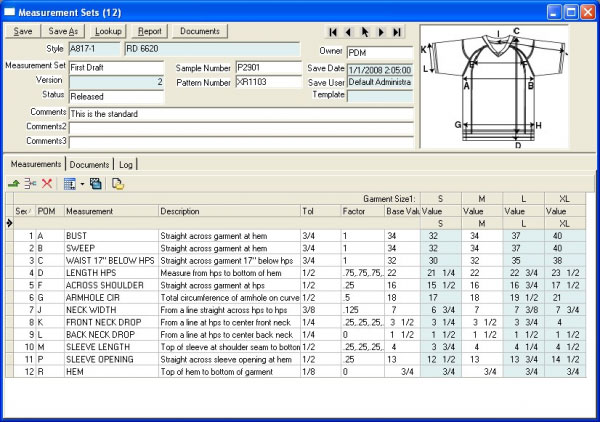Open the grid layout dropdown arrow
The image size is (600, 422).
[80, 184]
